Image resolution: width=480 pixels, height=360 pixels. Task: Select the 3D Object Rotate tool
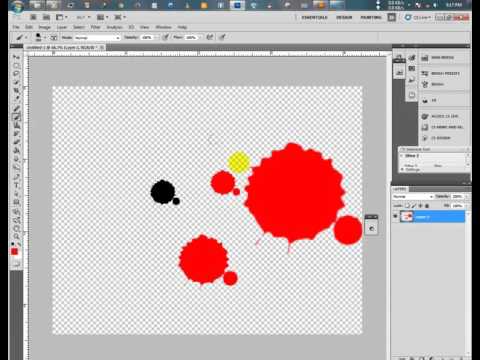(x=16, y=212)
